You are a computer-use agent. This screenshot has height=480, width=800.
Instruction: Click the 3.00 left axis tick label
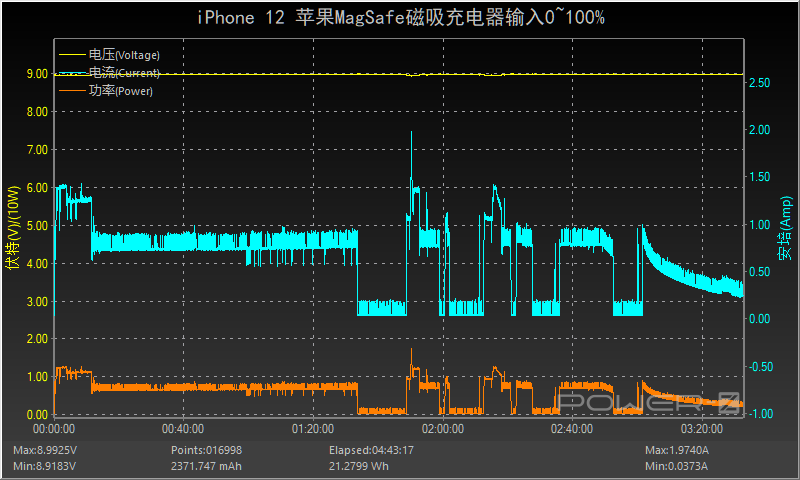tap(37, 301)
